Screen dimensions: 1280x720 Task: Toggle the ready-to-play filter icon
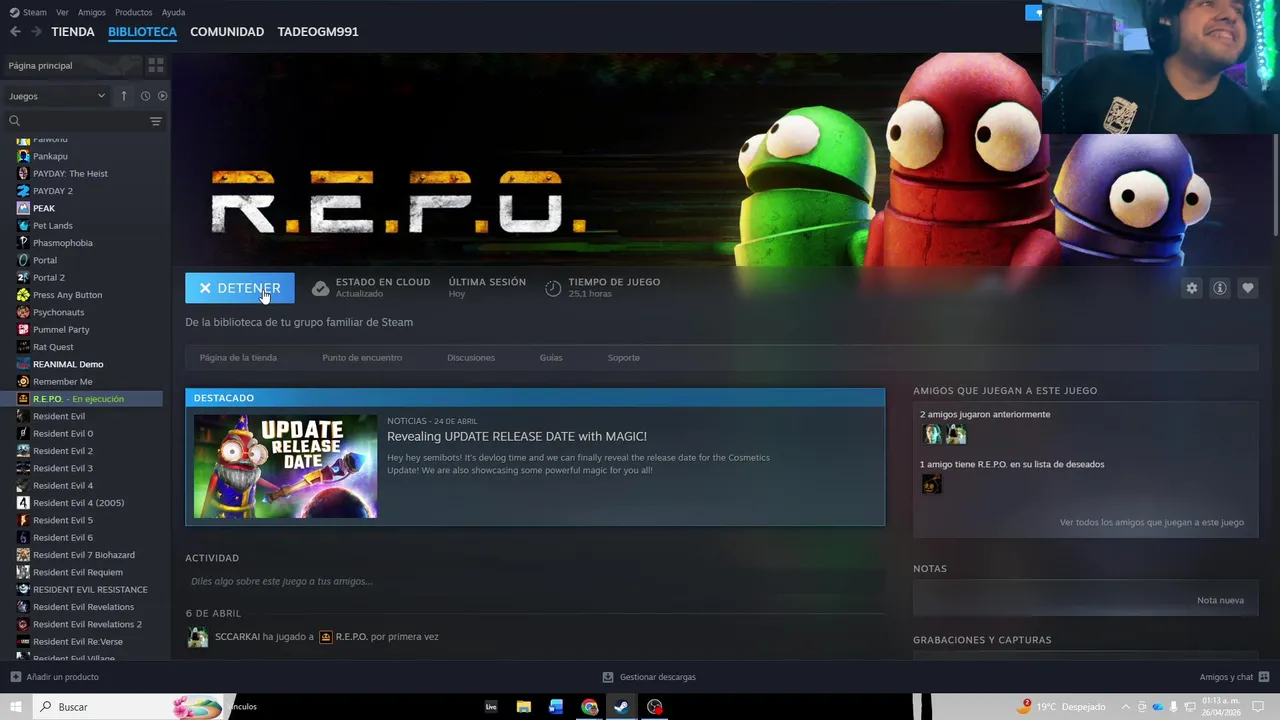click(162, 96)
